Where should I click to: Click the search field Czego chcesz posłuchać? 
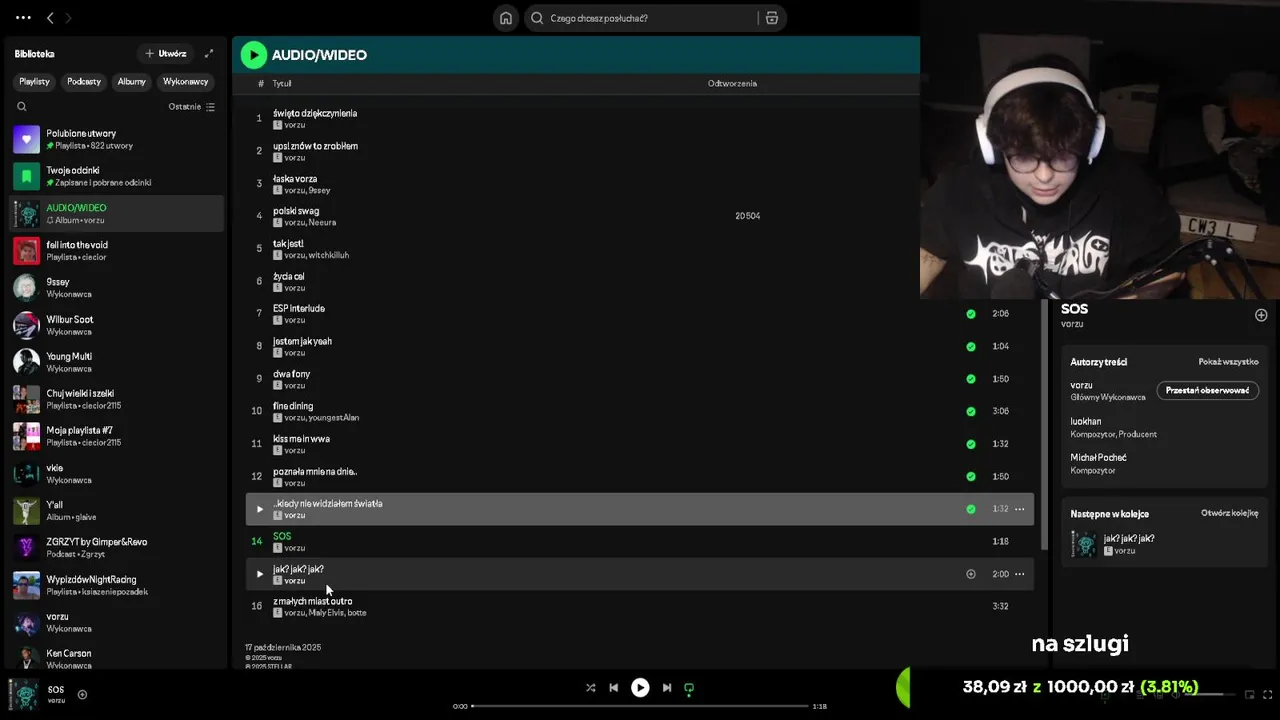pos(640,18)
